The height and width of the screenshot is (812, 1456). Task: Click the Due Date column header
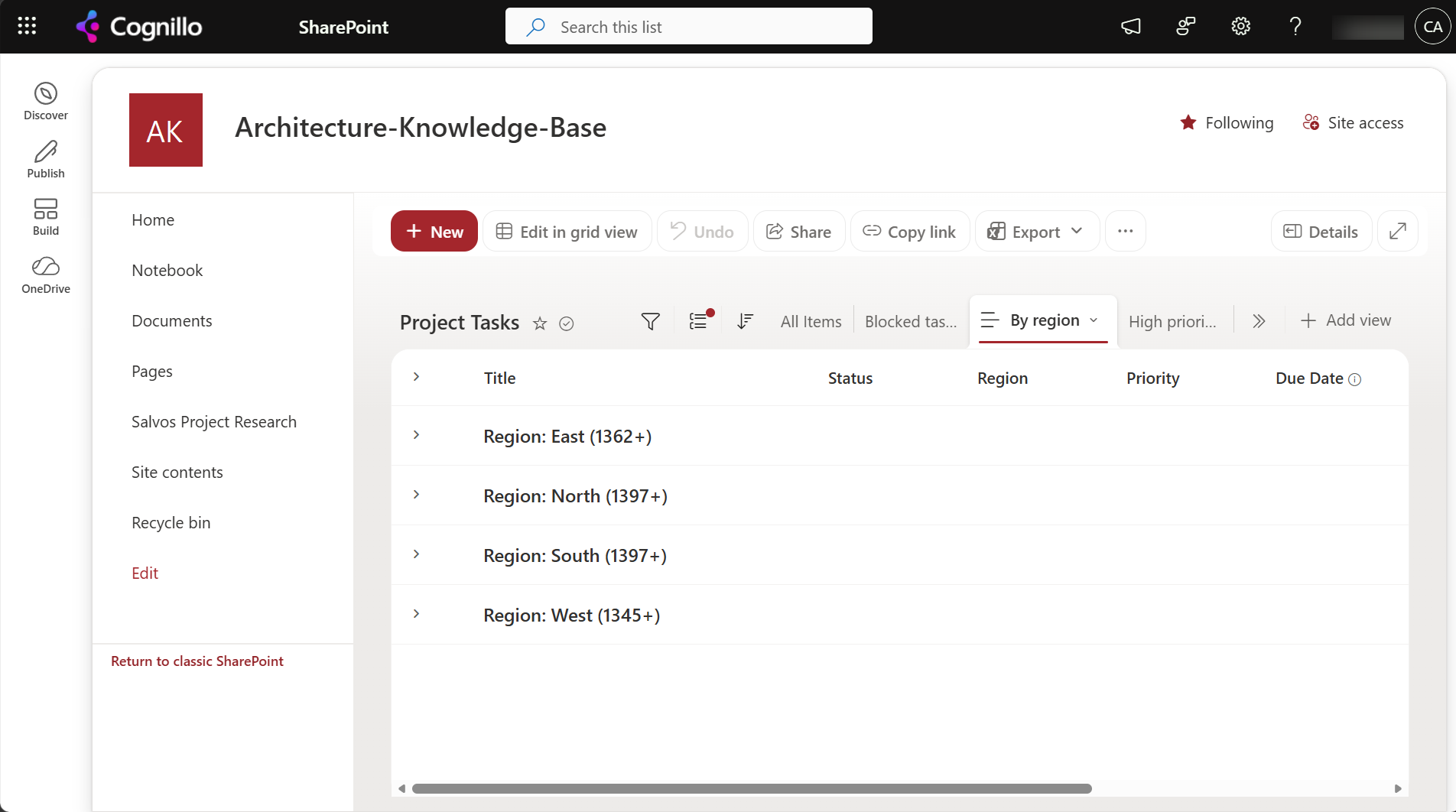coord(1309,378)
